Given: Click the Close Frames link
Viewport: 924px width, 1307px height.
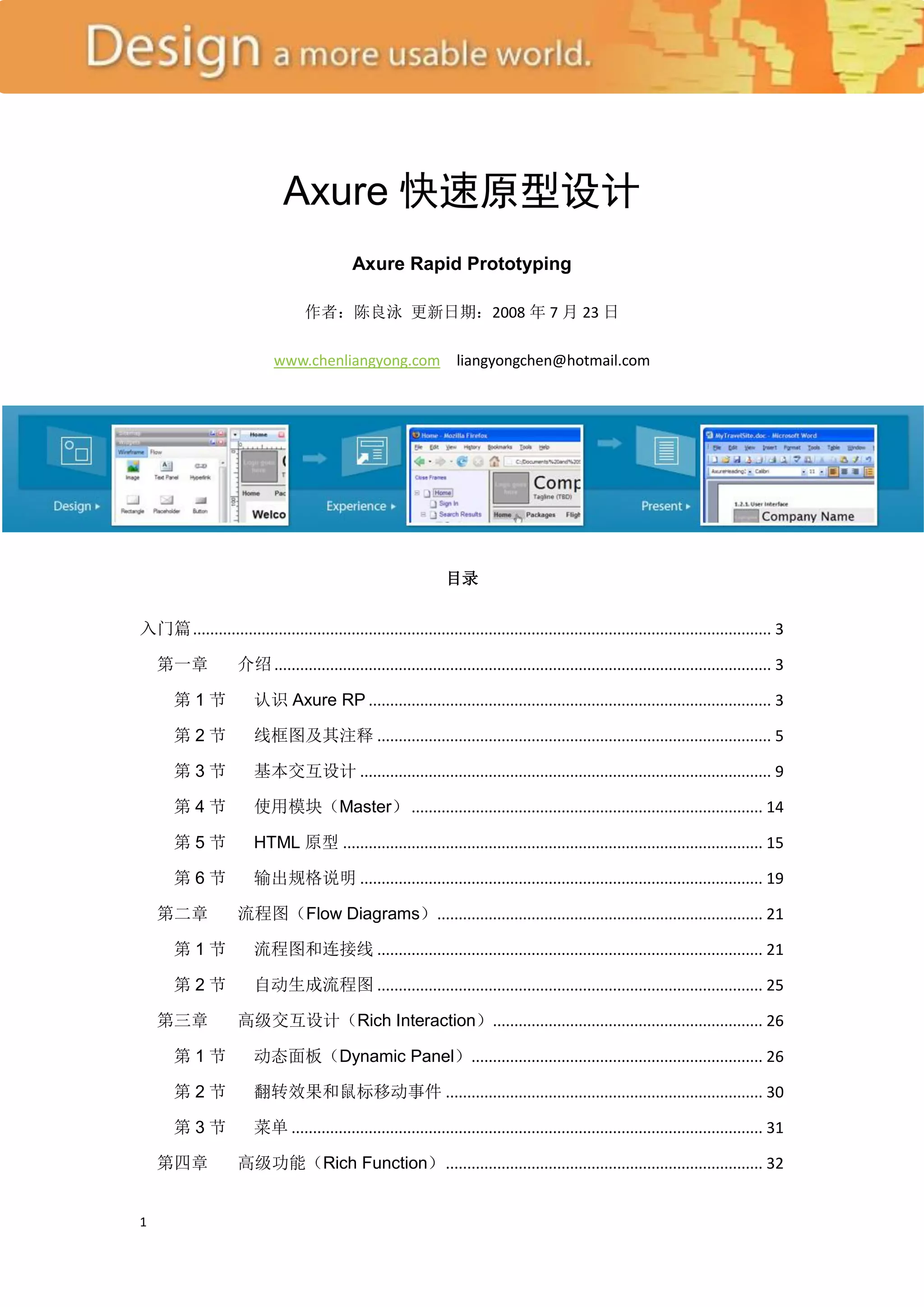Looking at the screenshot, I should tap(431, 477).
